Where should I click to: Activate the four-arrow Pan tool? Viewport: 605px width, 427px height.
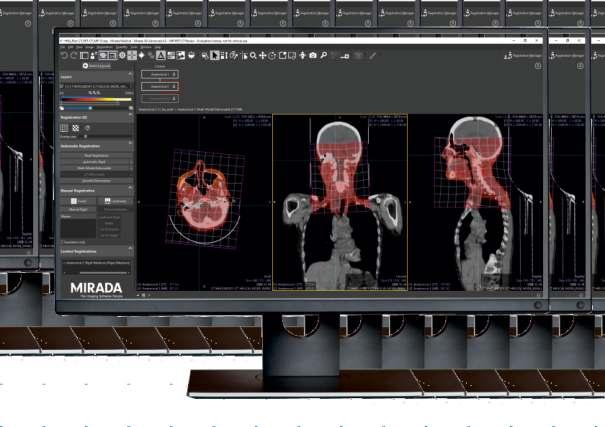(262, 56)
